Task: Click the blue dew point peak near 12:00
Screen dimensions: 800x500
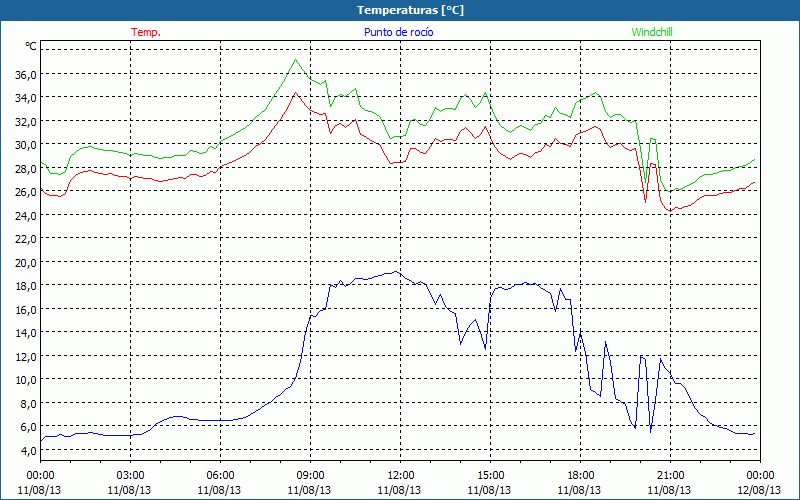Action: click(x=395, y=271)
